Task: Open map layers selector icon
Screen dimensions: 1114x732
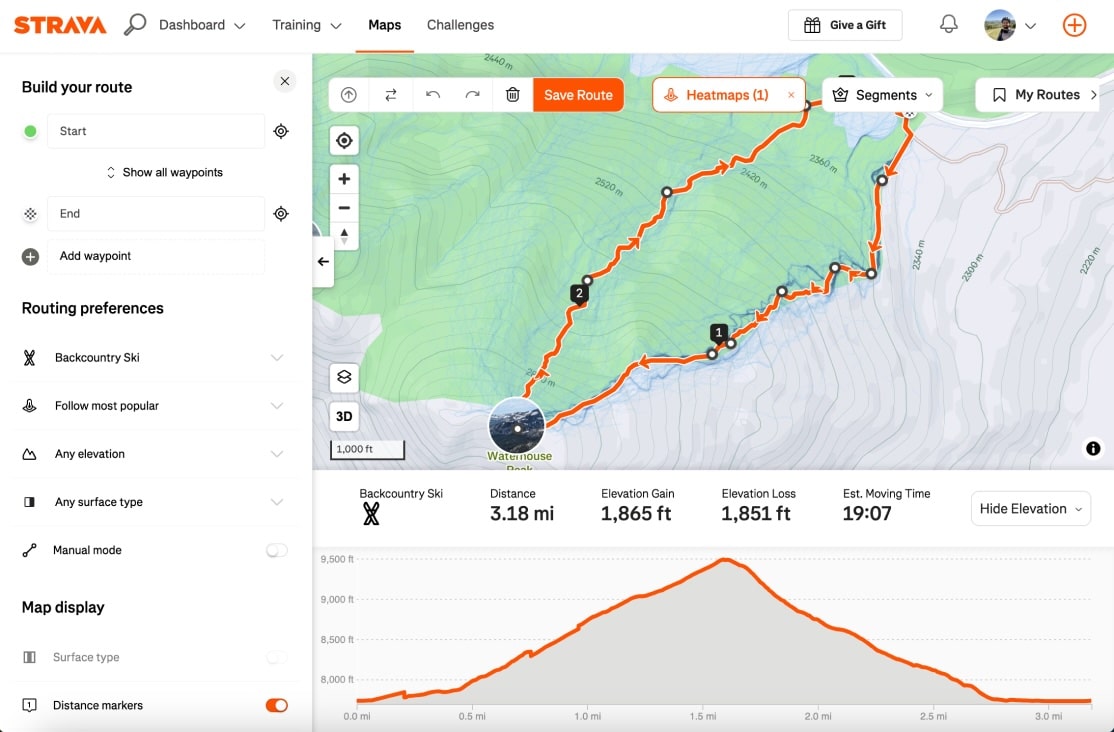Action: point(344,377)
